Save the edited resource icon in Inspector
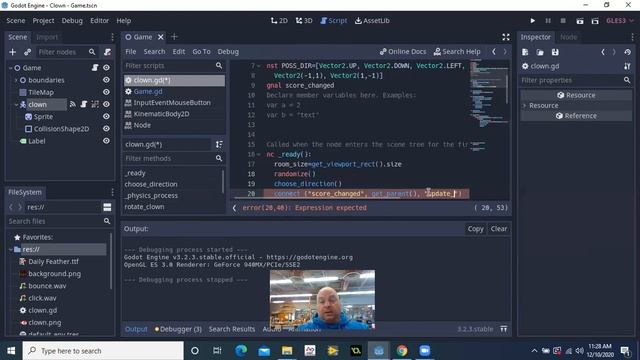The image size is (640, 360). 555,52
